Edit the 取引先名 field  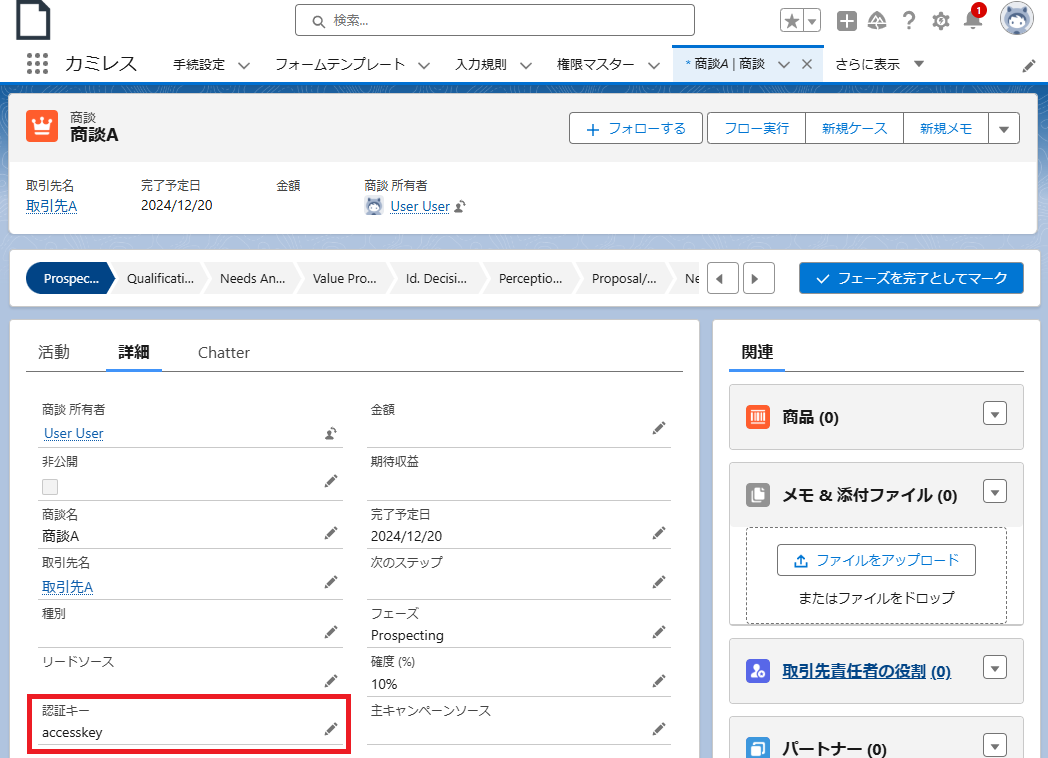[x=331, y=582]
